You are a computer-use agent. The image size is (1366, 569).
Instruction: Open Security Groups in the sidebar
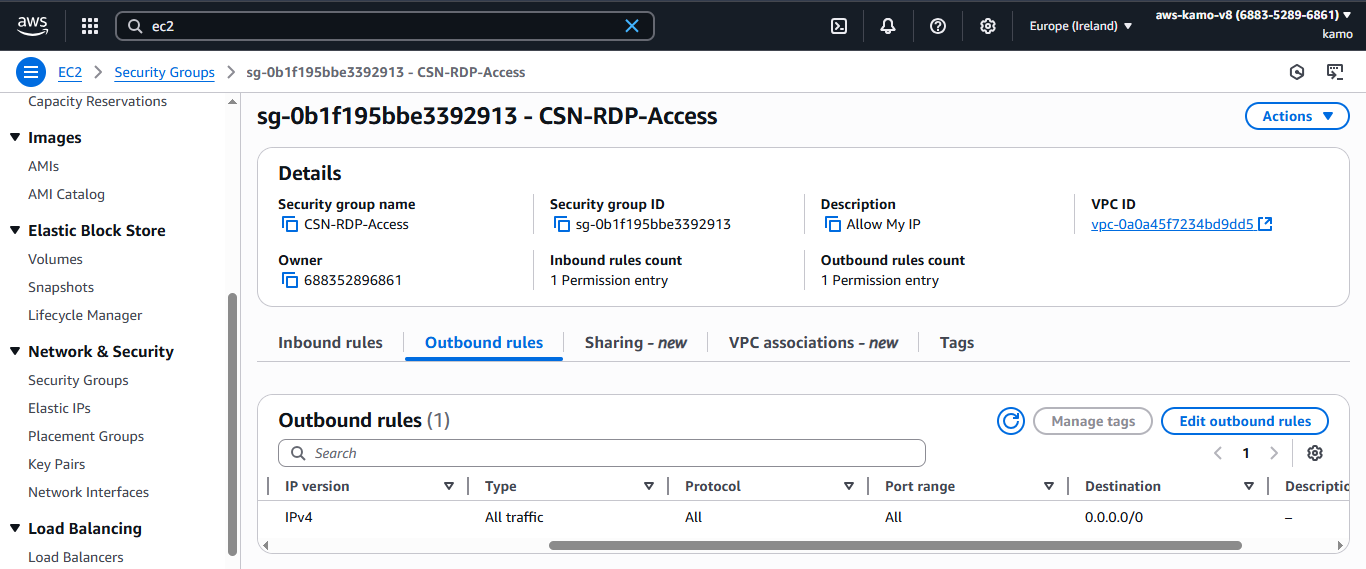[78, 380]
